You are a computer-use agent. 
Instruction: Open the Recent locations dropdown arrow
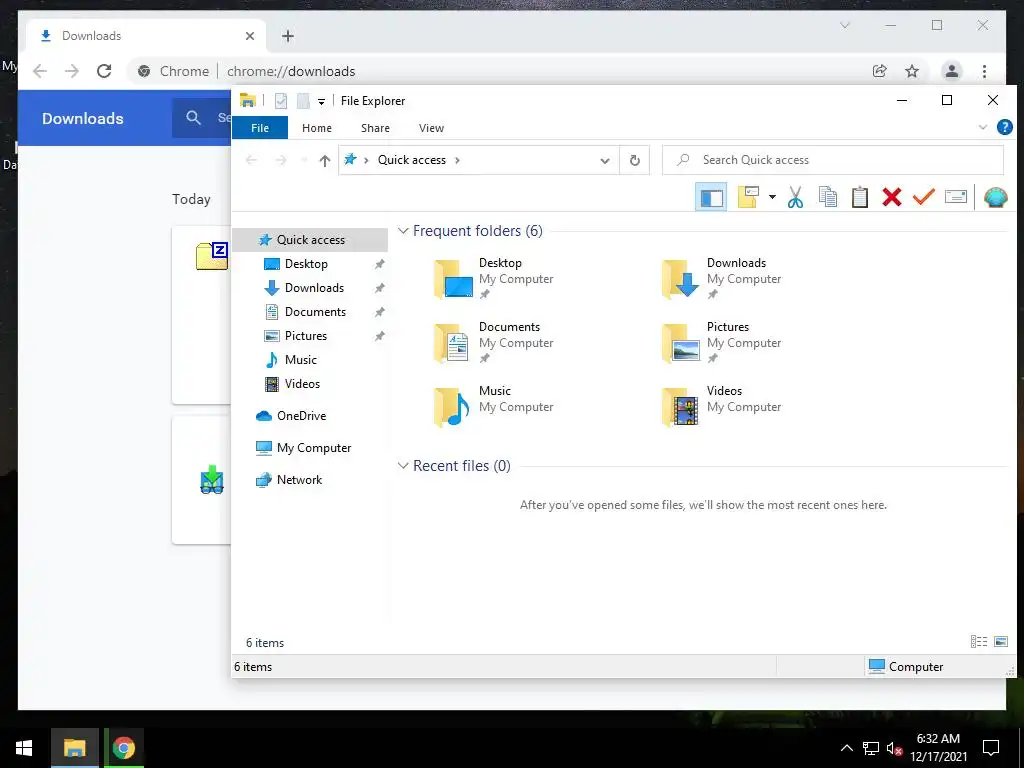303,161
